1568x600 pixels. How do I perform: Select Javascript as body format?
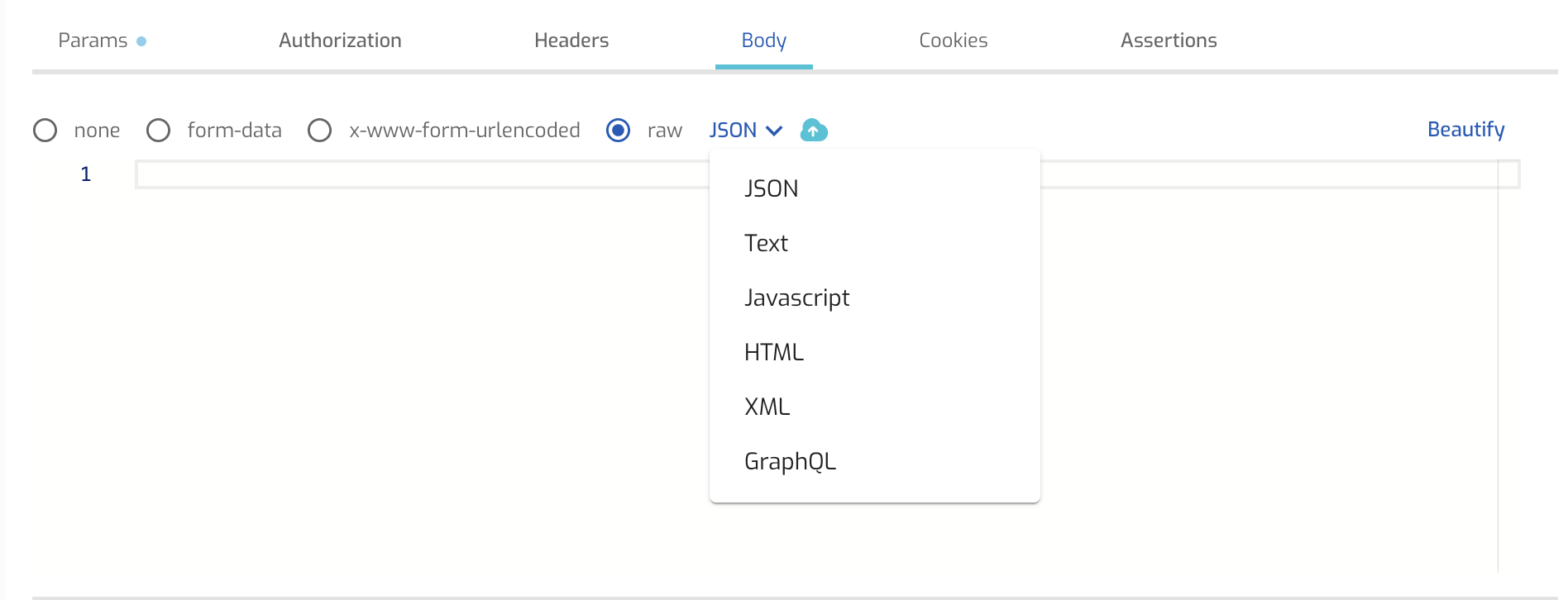click(x=796, y=298)
